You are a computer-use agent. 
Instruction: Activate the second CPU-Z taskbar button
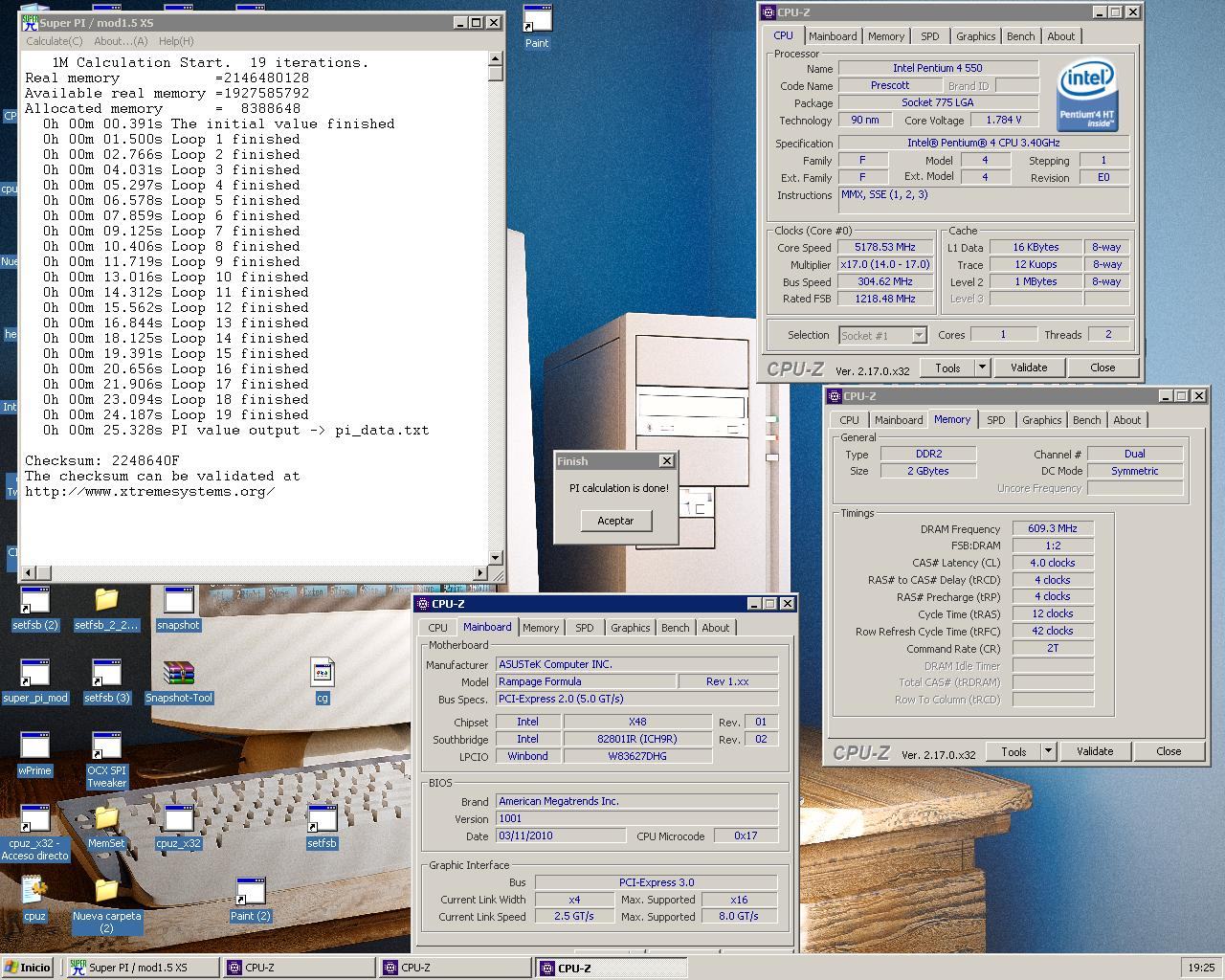[455, 968]
